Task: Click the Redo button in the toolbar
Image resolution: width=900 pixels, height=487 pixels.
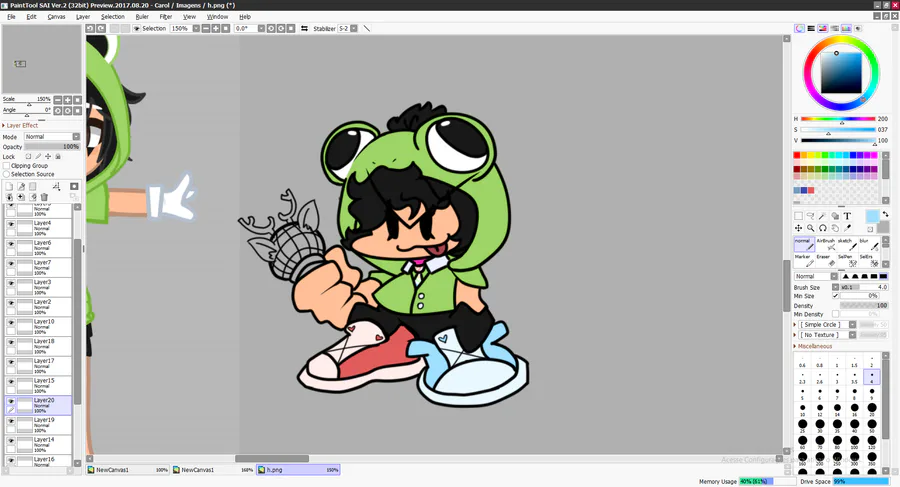Action: click(100, 28)
